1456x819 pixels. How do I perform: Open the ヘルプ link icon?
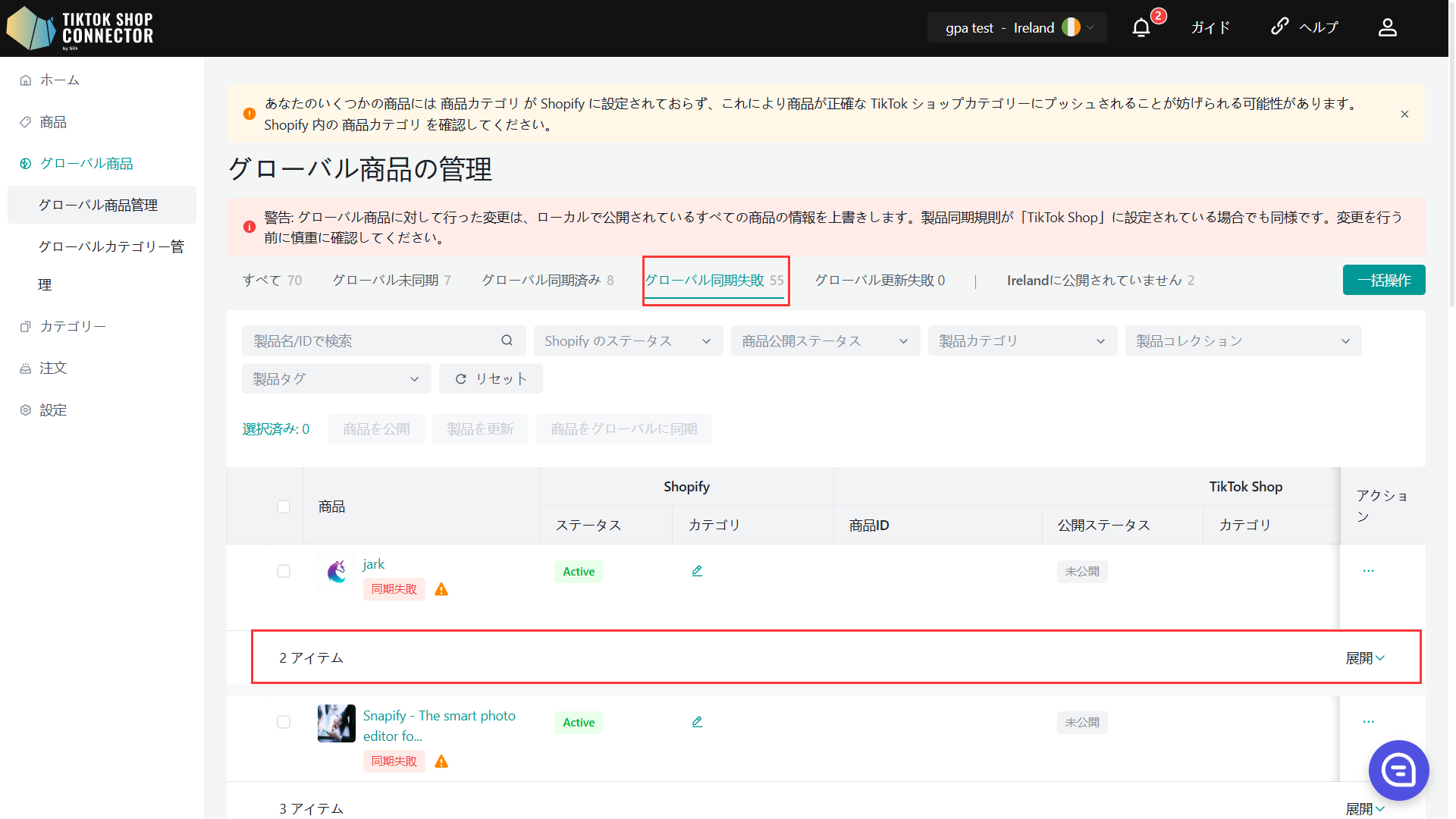click(1279, 27)
